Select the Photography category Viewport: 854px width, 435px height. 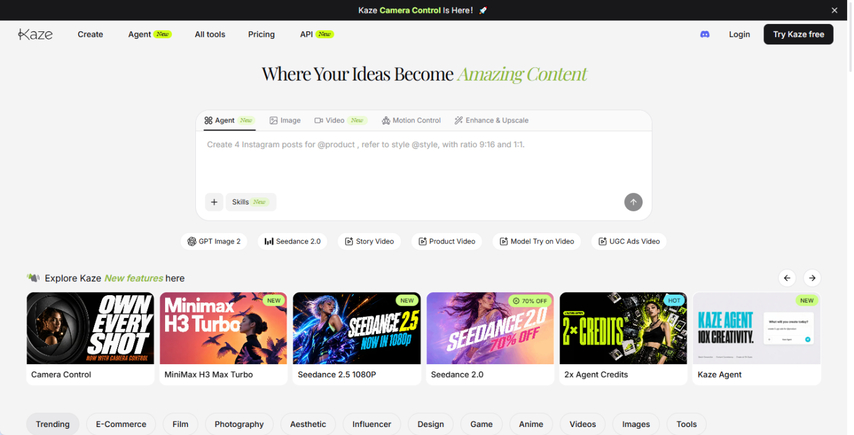[239, 424]
